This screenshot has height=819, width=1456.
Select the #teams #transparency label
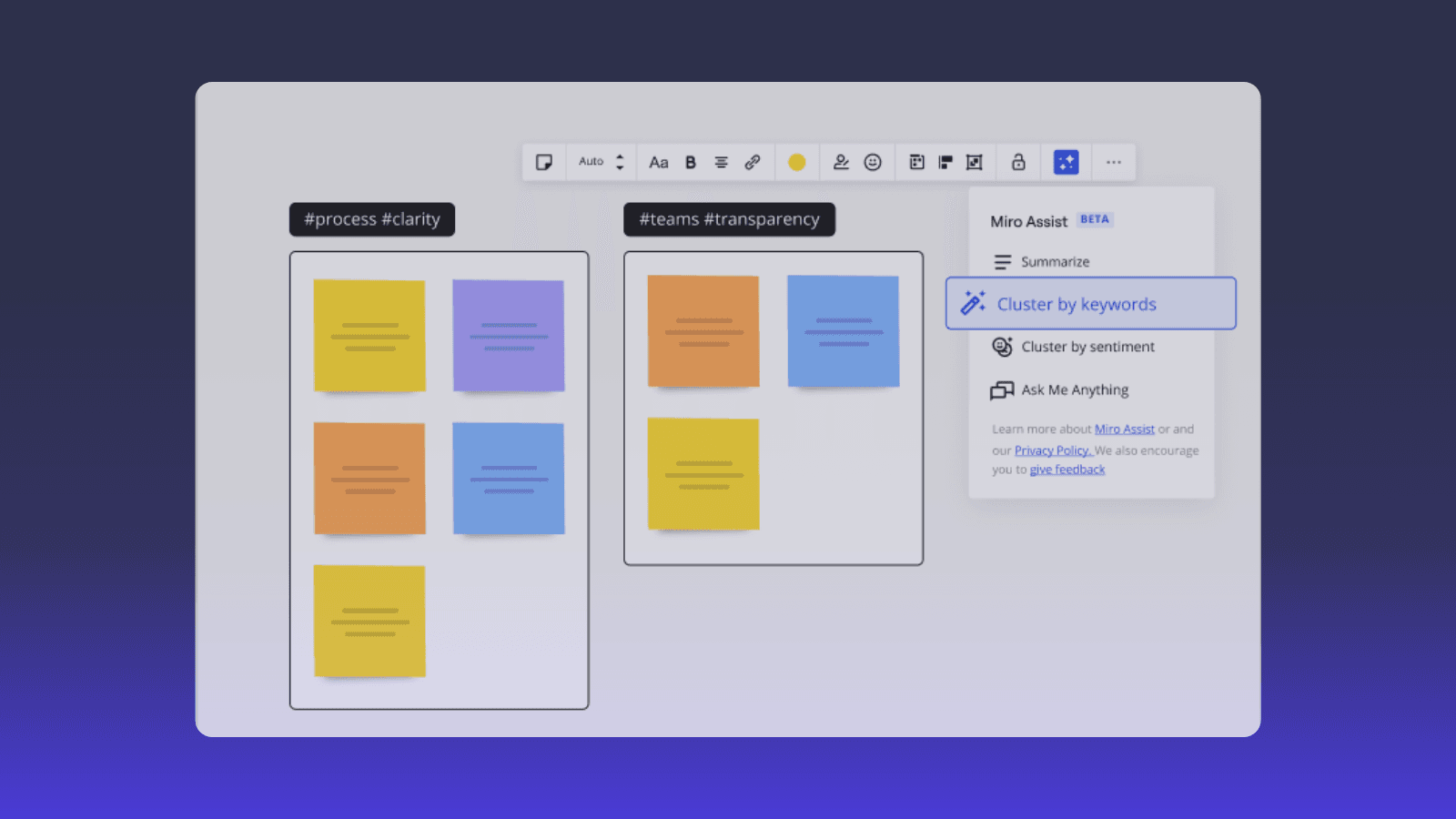coord(728,219)
